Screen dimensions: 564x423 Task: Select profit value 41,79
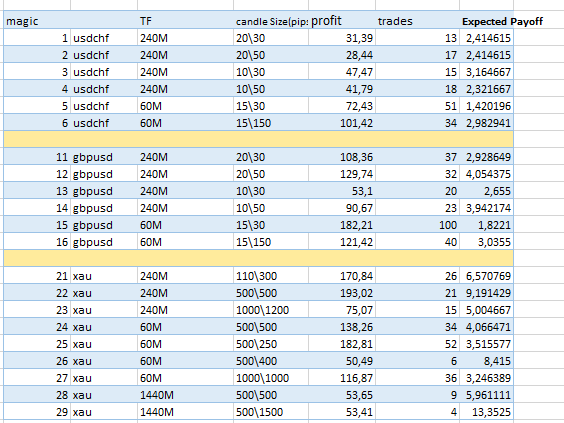click(x=342, y=88)
